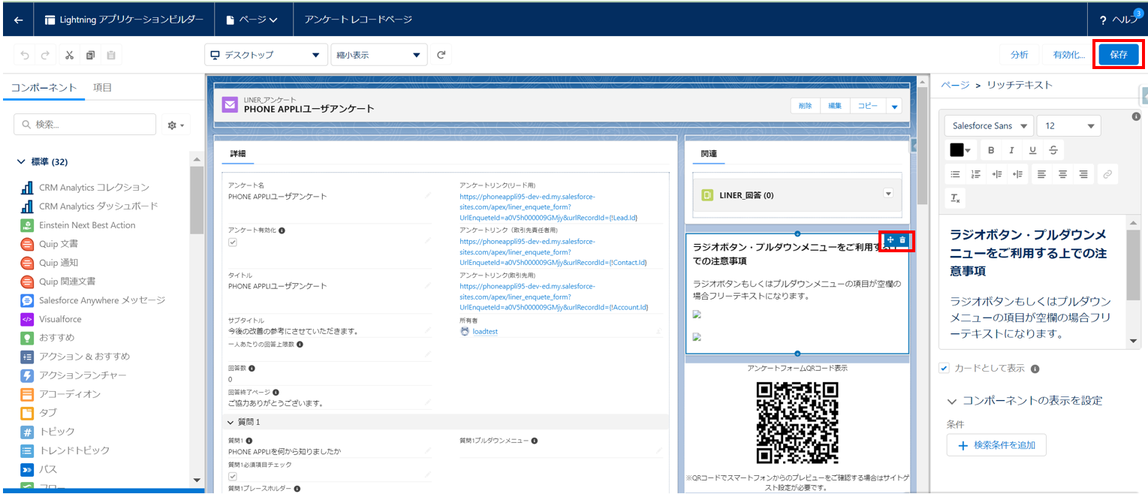Open the ページ menu in the header
The image size is (1148, 494).
254,19
